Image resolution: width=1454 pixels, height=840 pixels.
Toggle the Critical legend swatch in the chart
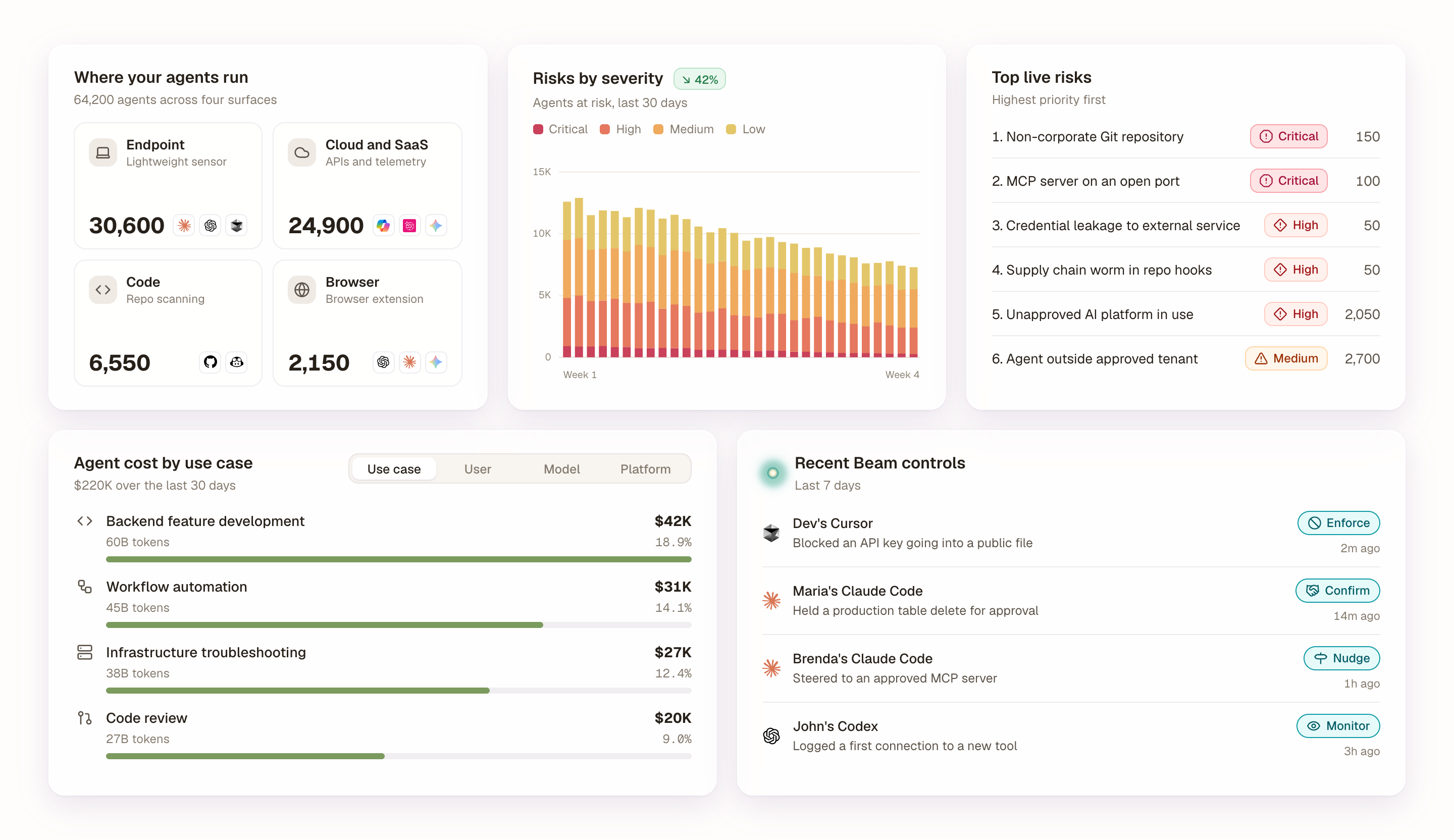pos(538,129)
